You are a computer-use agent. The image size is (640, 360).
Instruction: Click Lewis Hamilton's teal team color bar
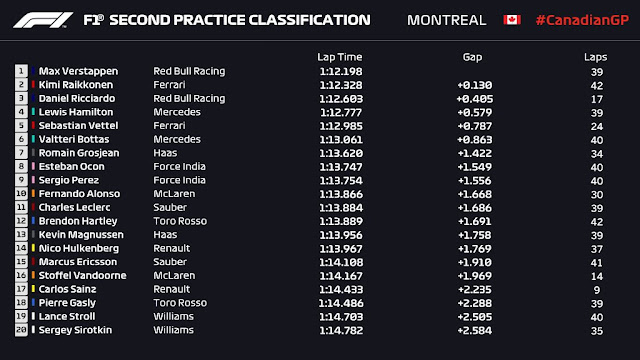click(33, 112)
